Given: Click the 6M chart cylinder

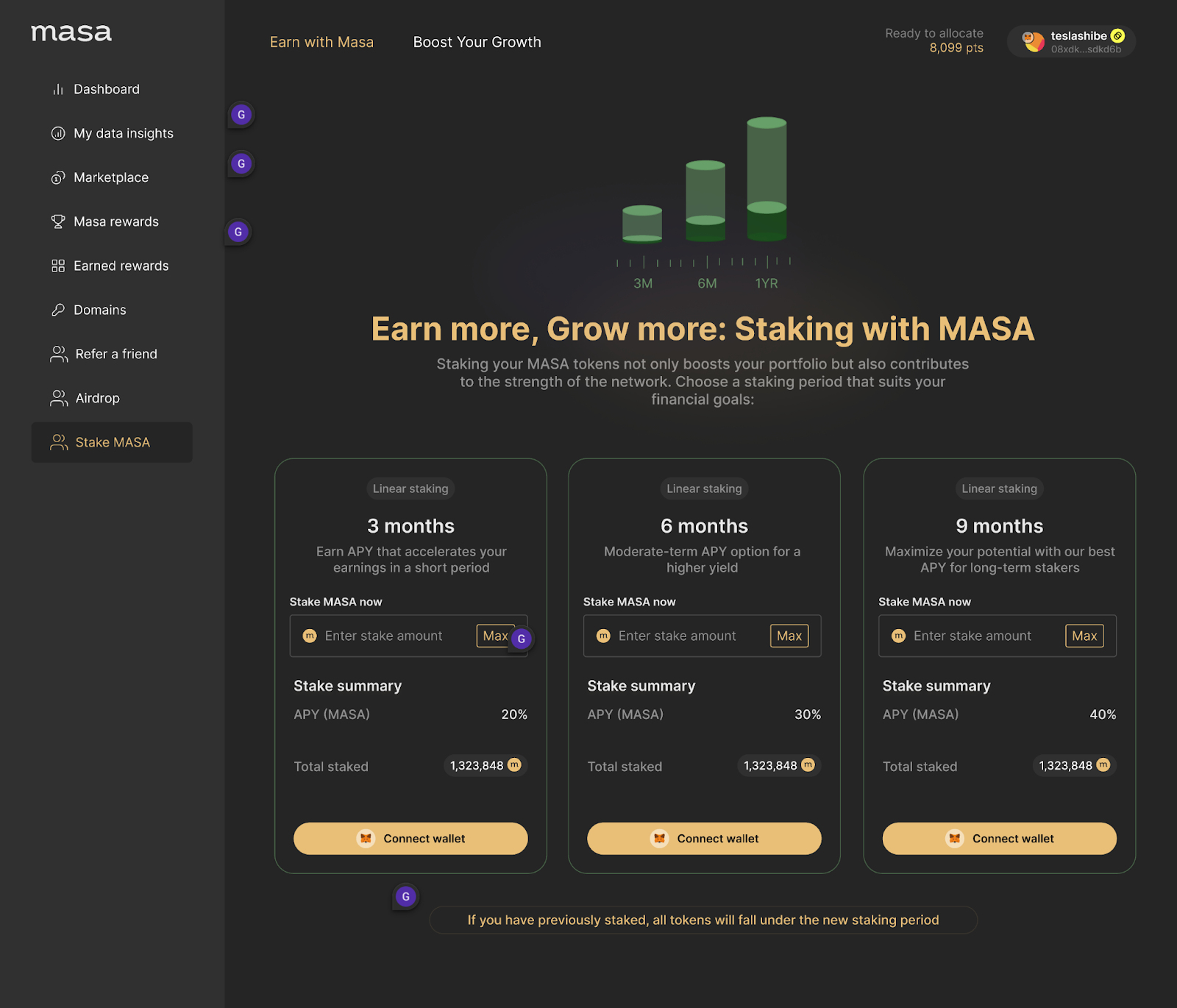Looking at the screenshot, I should click(x=705, y=201).
